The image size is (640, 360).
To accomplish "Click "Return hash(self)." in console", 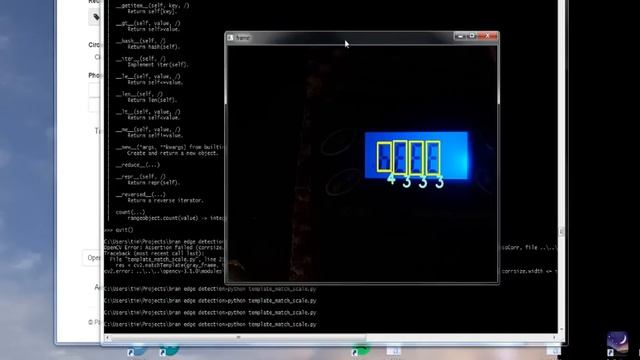I will (153, 47).
